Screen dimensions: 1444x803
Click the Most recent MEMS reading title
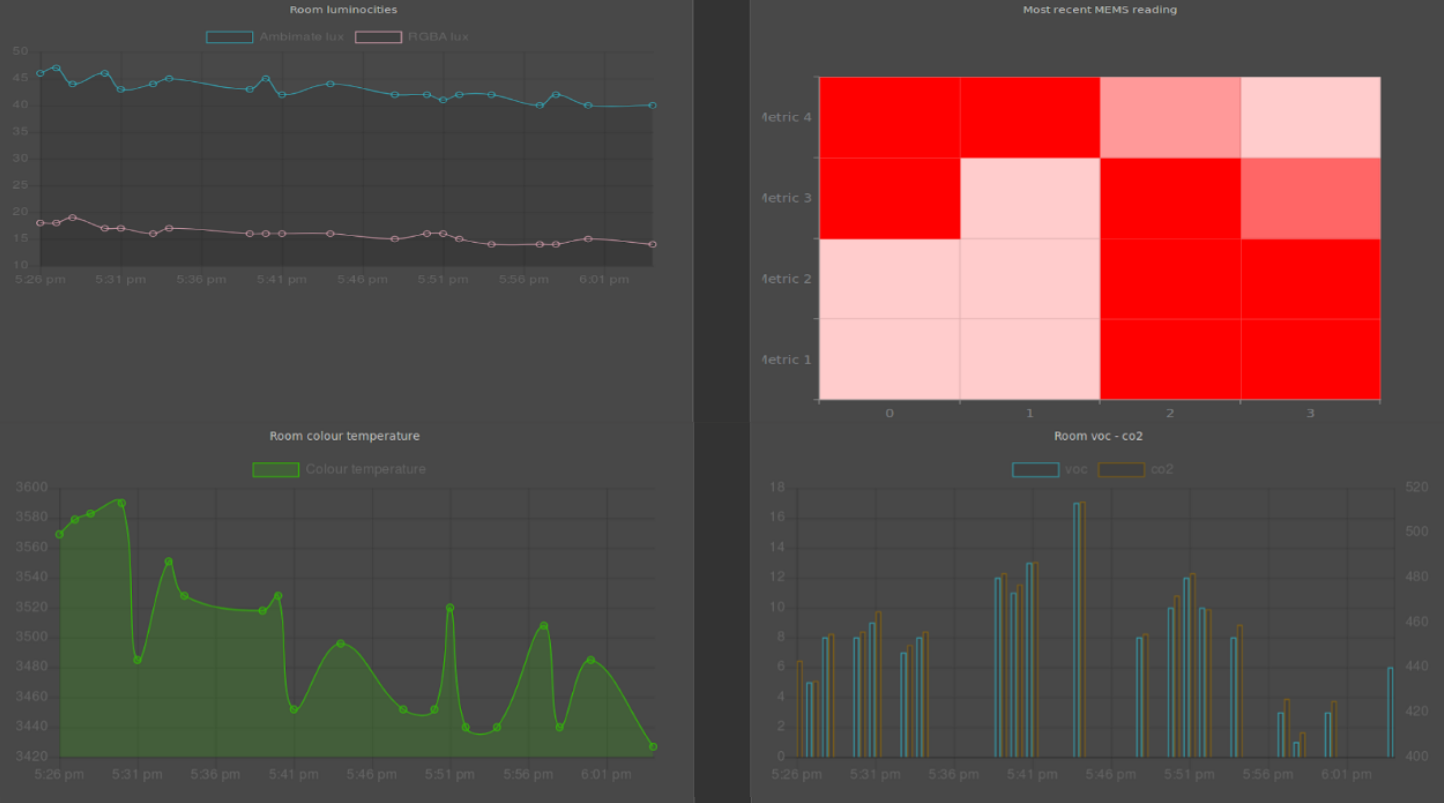coord(1099,10)
